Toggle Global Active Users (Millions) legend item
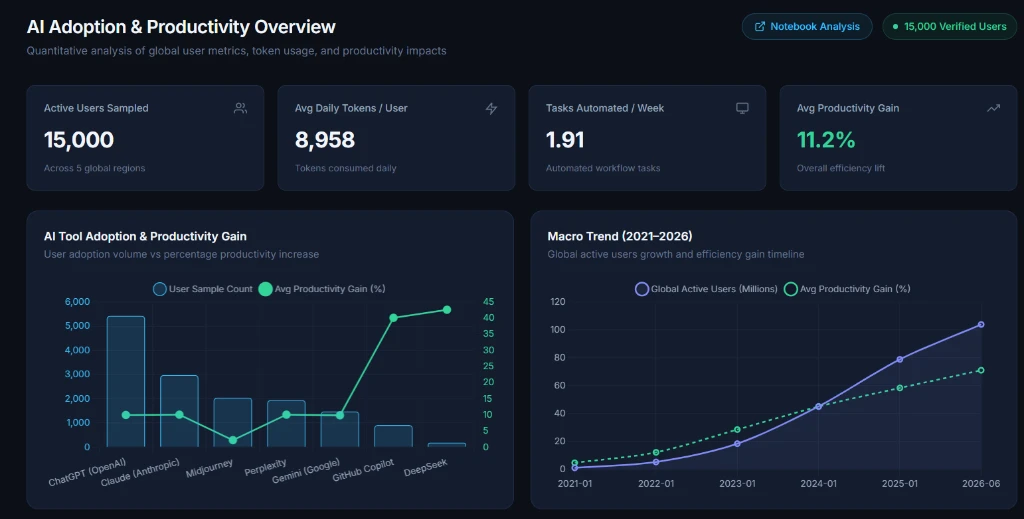 [706, 289]
